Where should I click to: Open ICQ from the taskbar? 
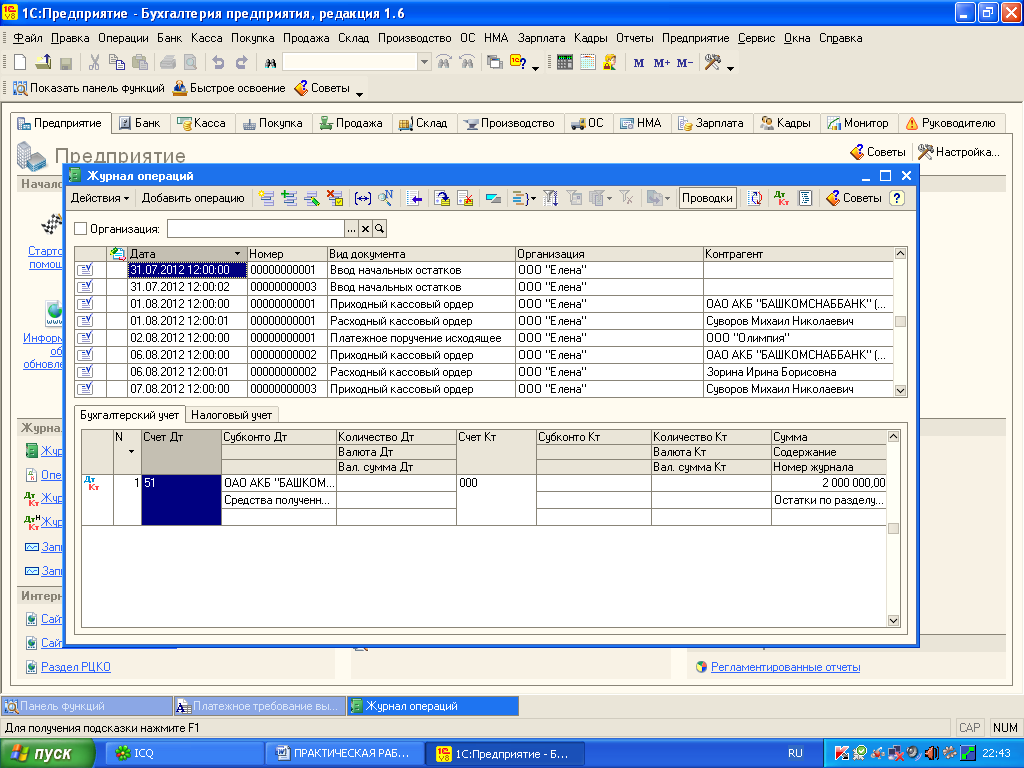(x=185, y=753)
